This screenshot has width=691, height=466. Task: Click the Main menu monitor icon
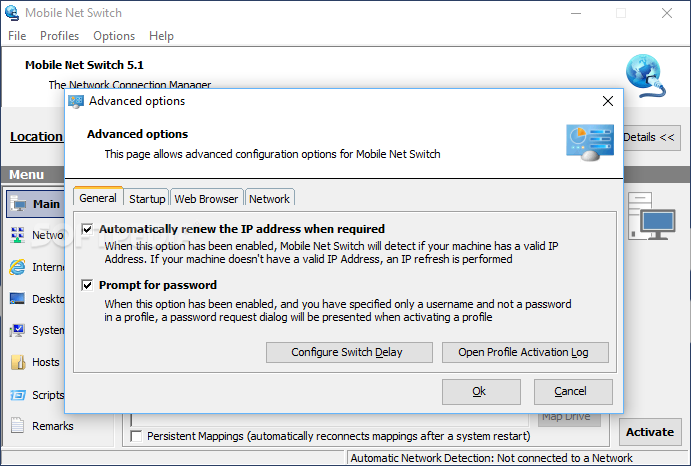19,204
